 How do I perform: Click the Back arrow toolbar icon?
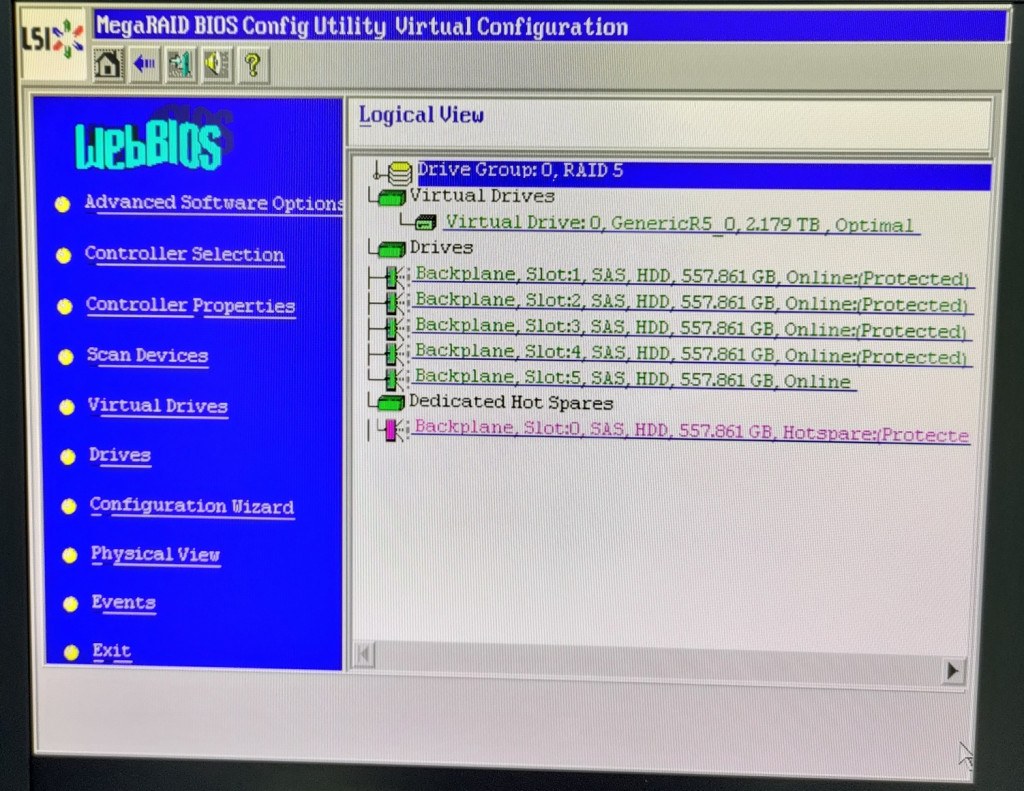point(144,65)
